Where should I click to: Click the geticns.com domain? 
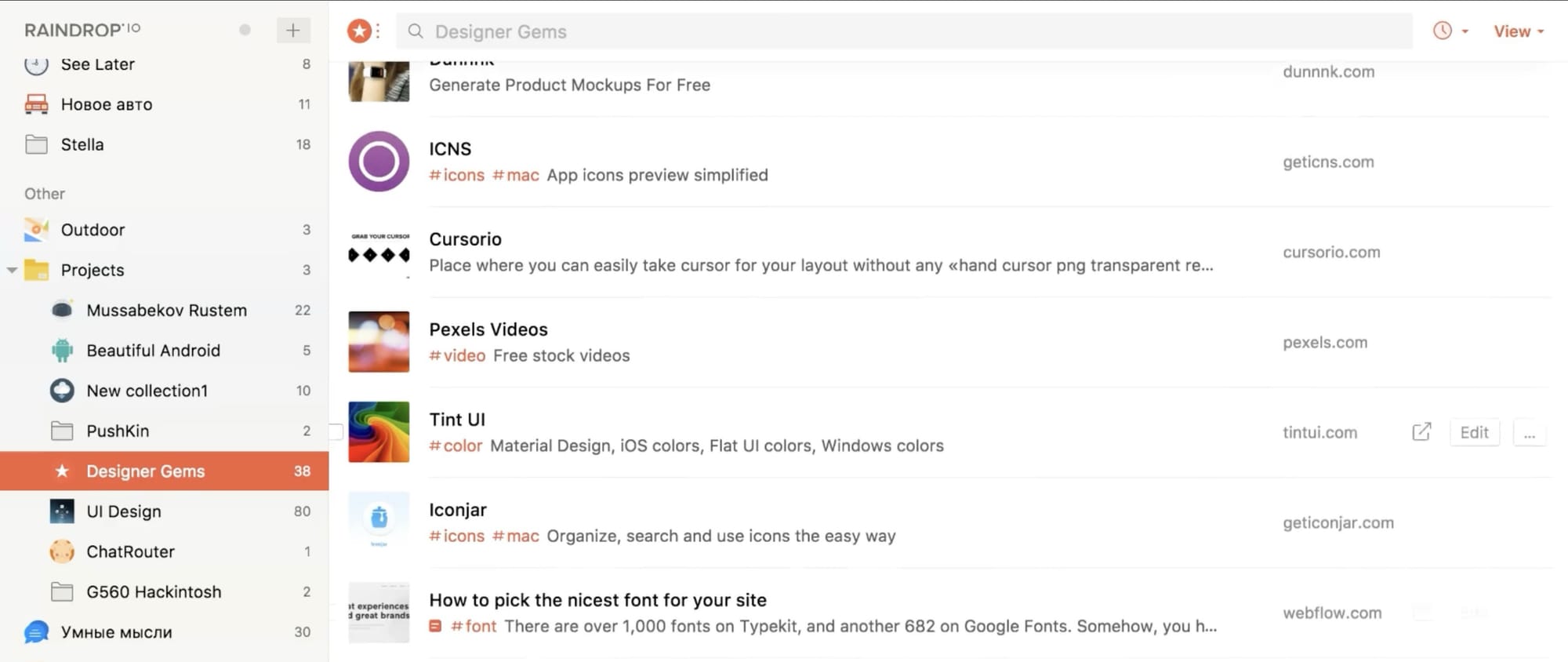(1328, 162)
